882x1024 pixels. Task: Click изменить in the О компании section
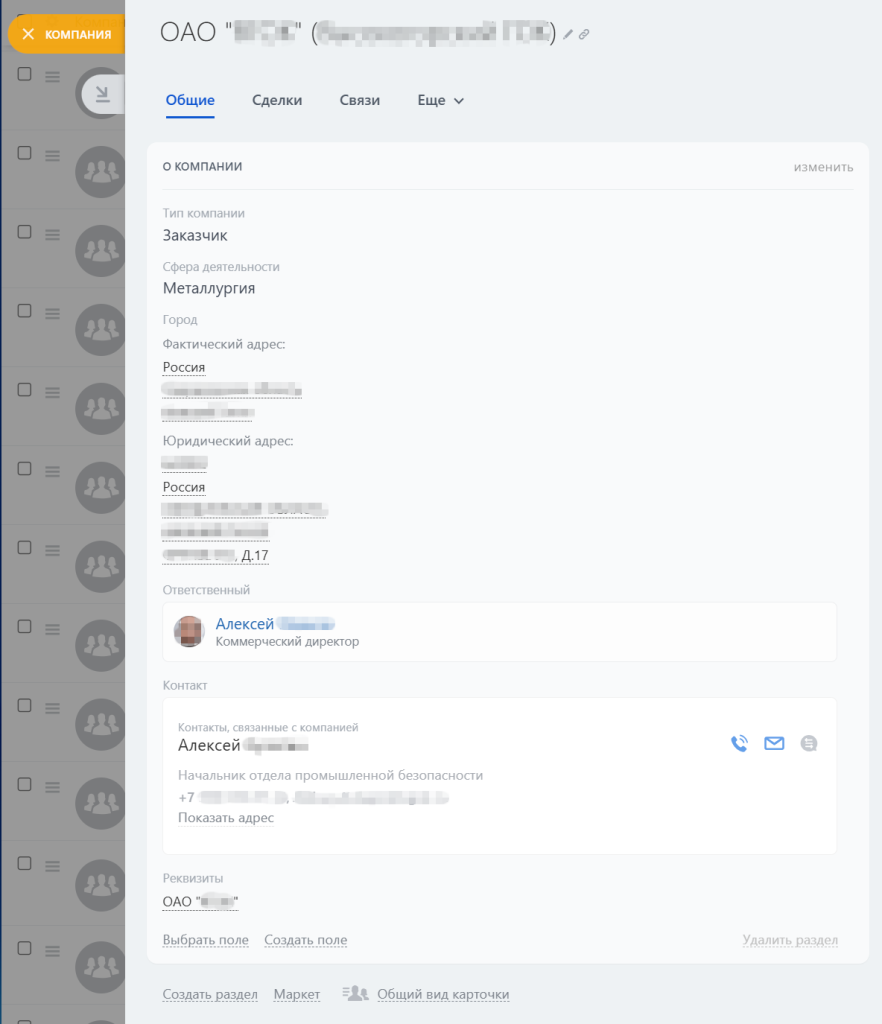823,167
